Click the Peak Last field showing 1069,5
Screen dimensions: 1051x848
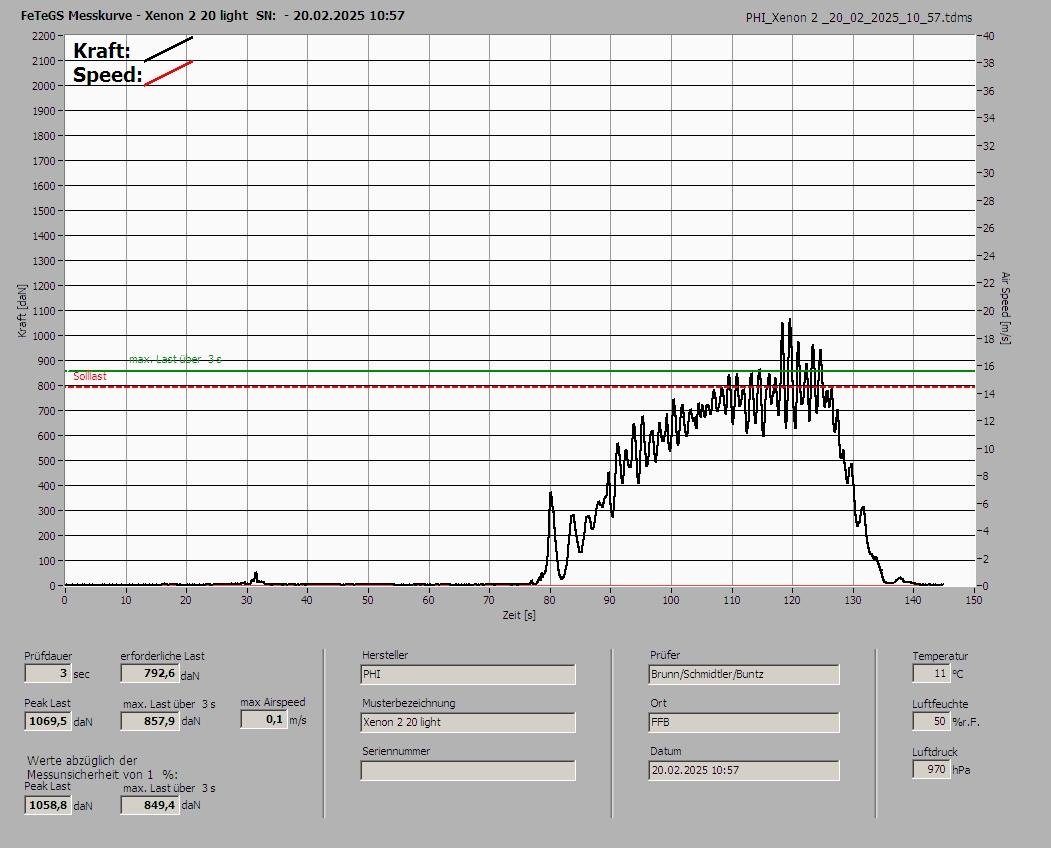[x=48, y=721]
